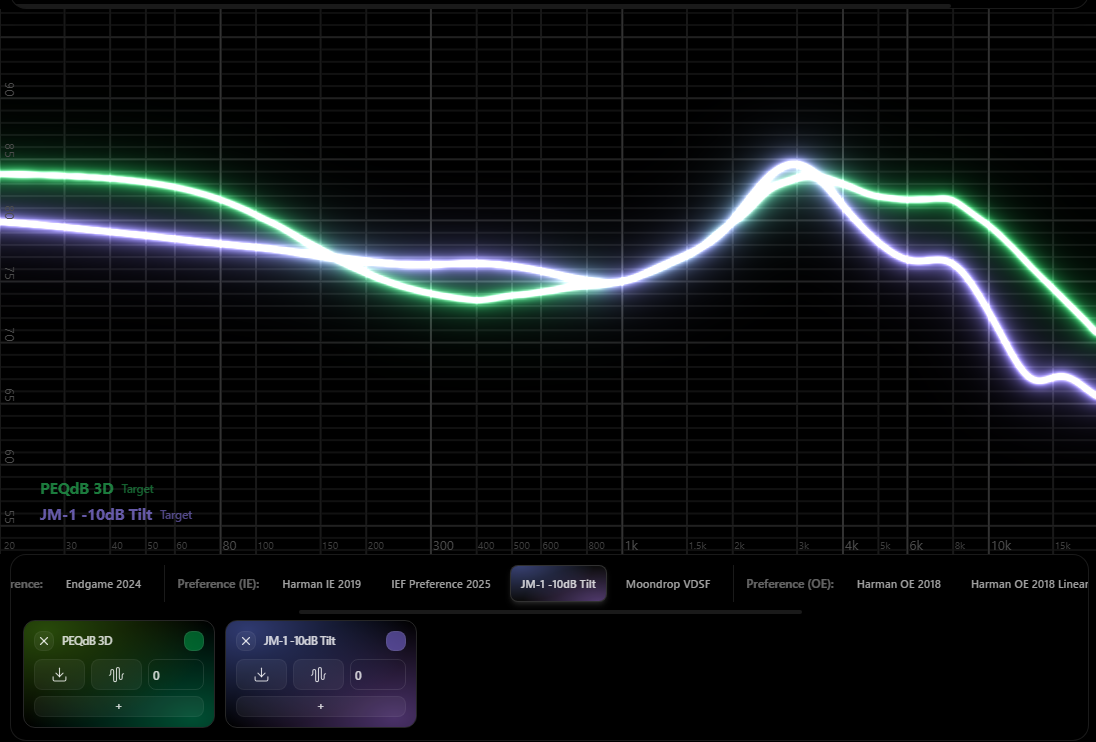Download the JM-1 -10dB Tilt curve

click(x=261, y=675)
